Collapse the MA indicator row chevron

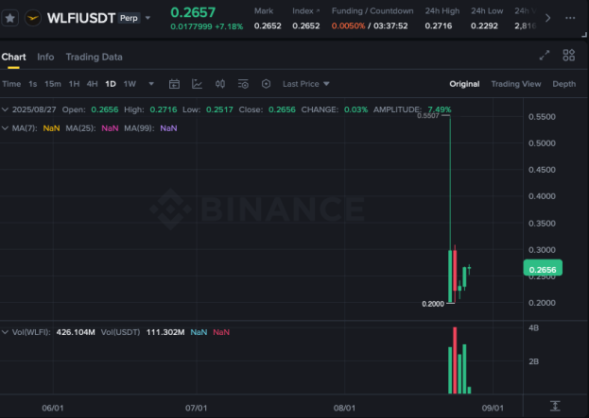coord(5,128)
